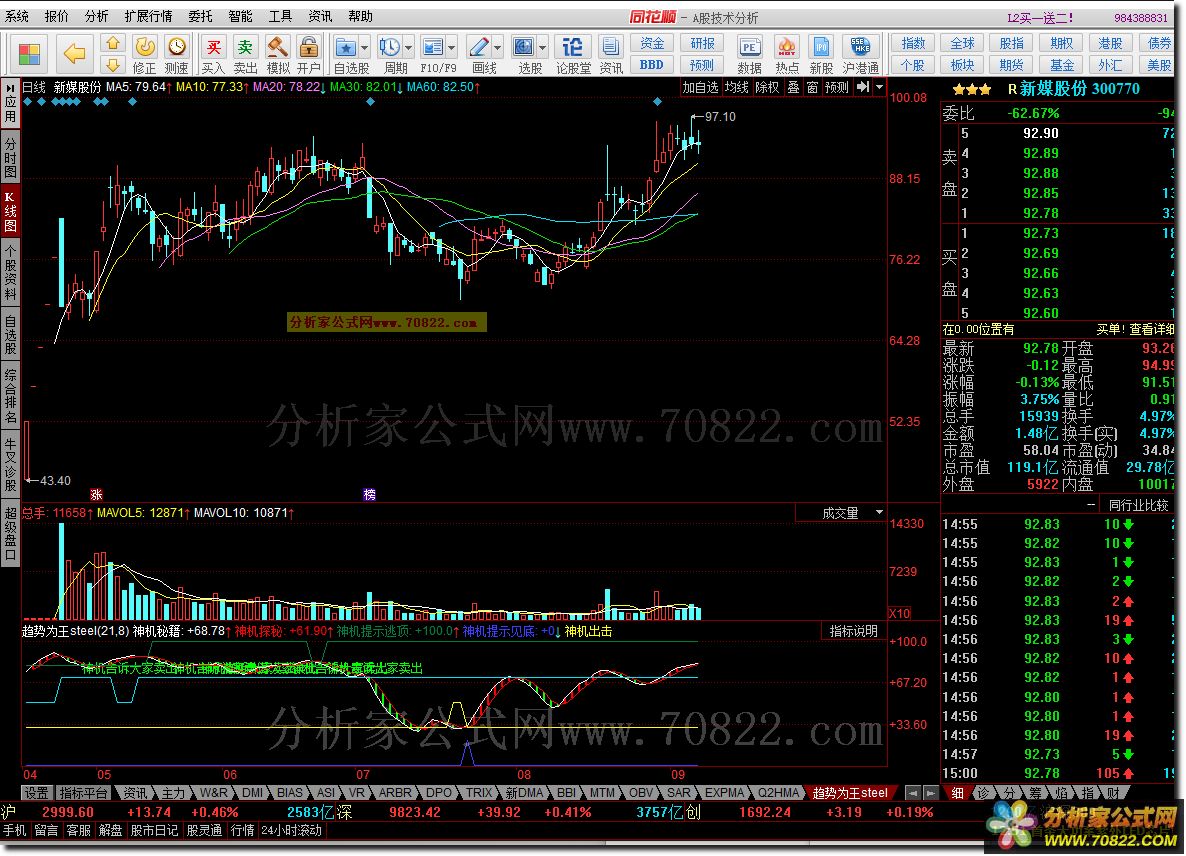Toggle 除权 ex-rights adjustment

pyautogui.click(x=766, y=87)
